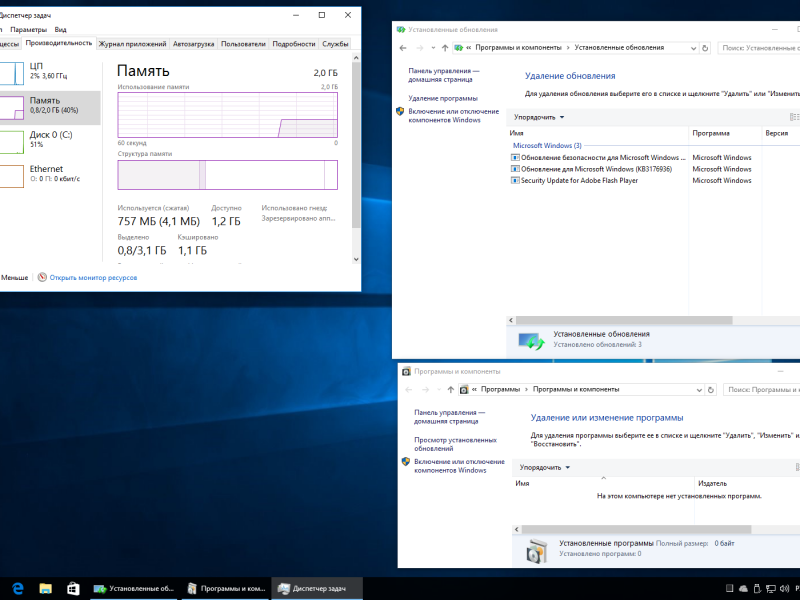Viewport: 800px width, 600px height.
Task: Select Ethernet in Task Manager sidebar
Action: [x=50, y=176]
